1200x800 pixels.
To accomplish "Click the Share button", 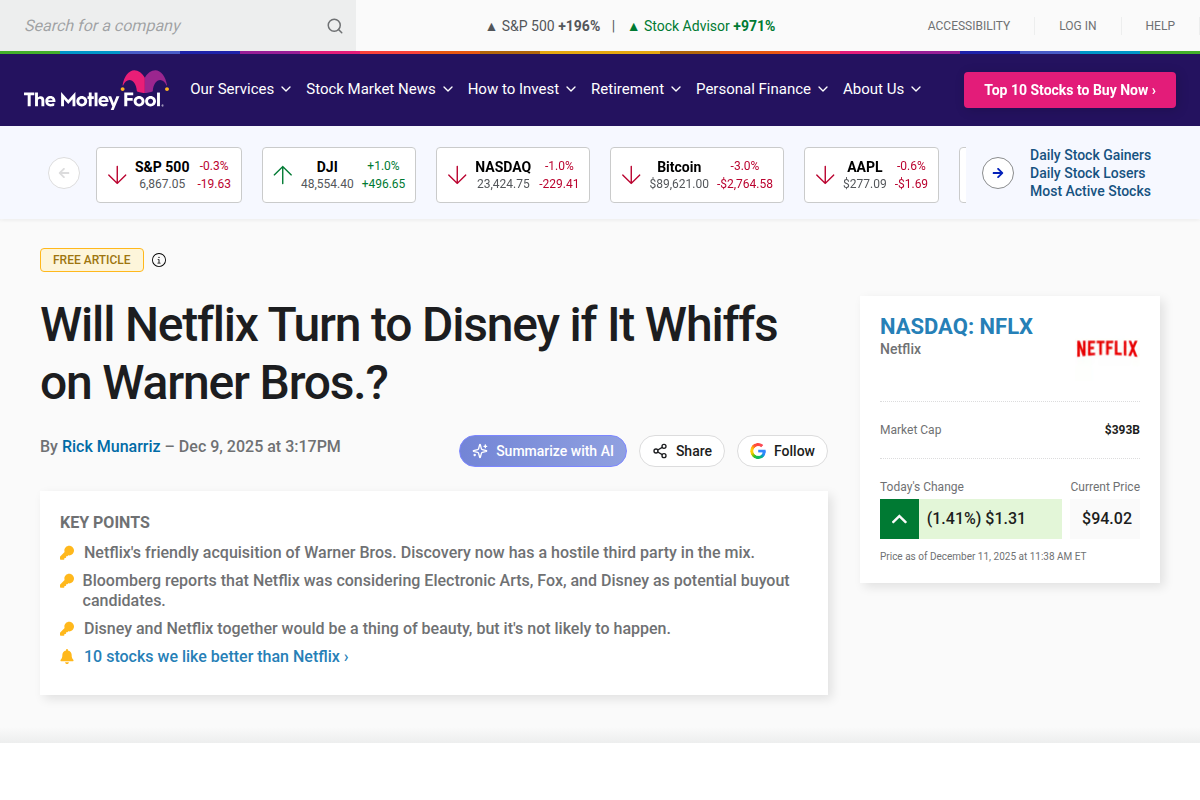I will 682,451.
